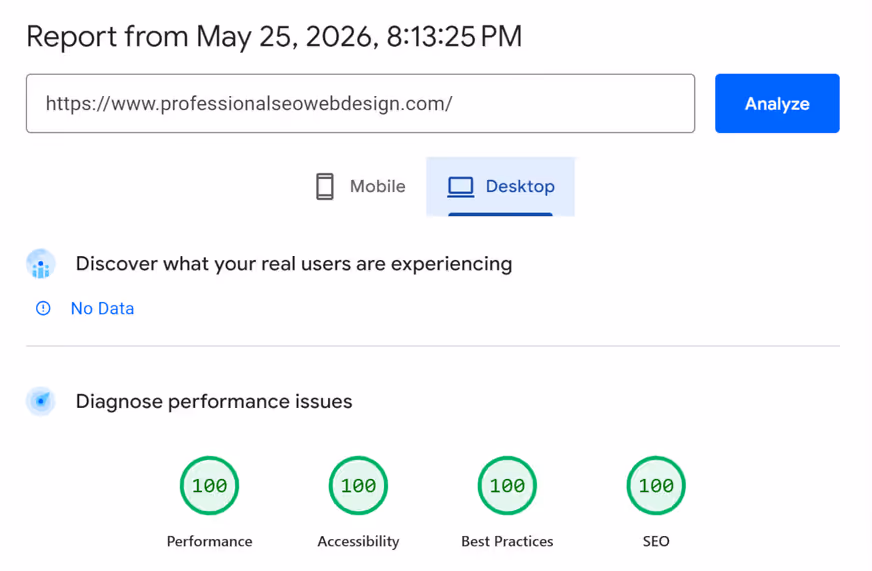Click the Performance label

tap(210, 541)
